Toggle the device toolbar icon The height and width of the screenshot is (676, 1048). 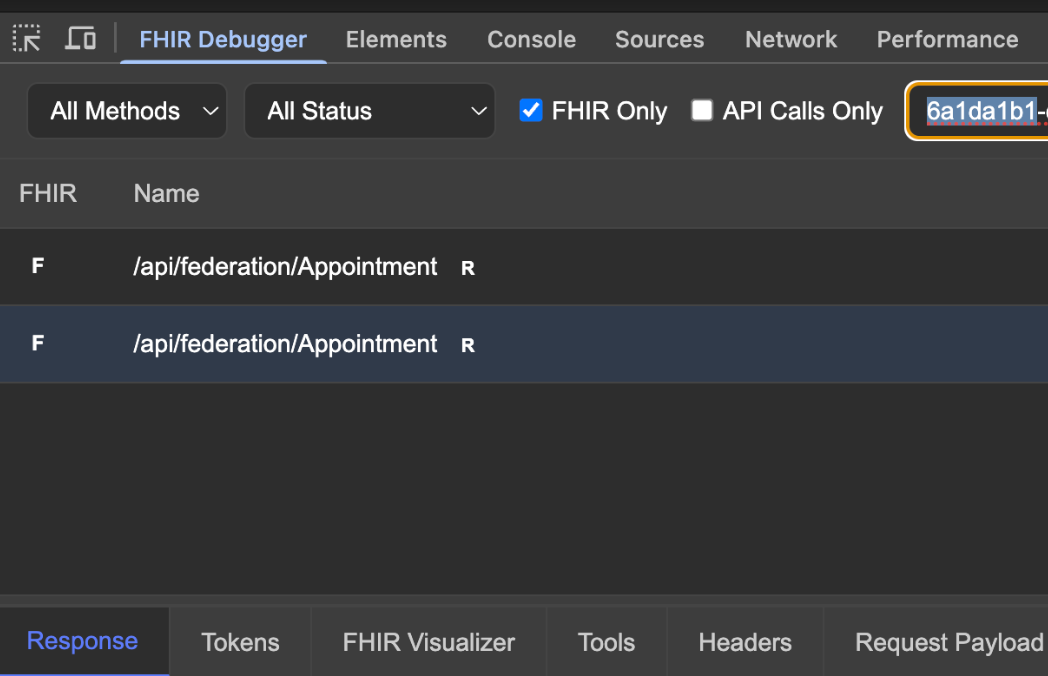pos(80,38)
